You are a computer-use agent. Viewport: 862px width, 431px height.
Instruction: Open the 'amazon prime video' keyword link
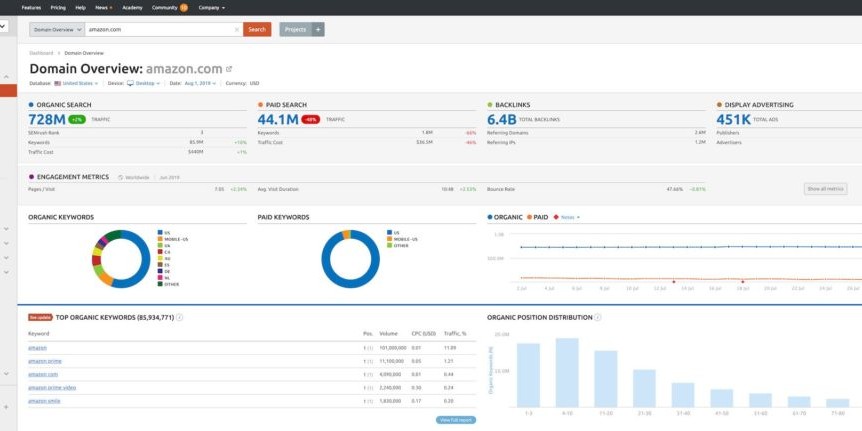[52, 388]
